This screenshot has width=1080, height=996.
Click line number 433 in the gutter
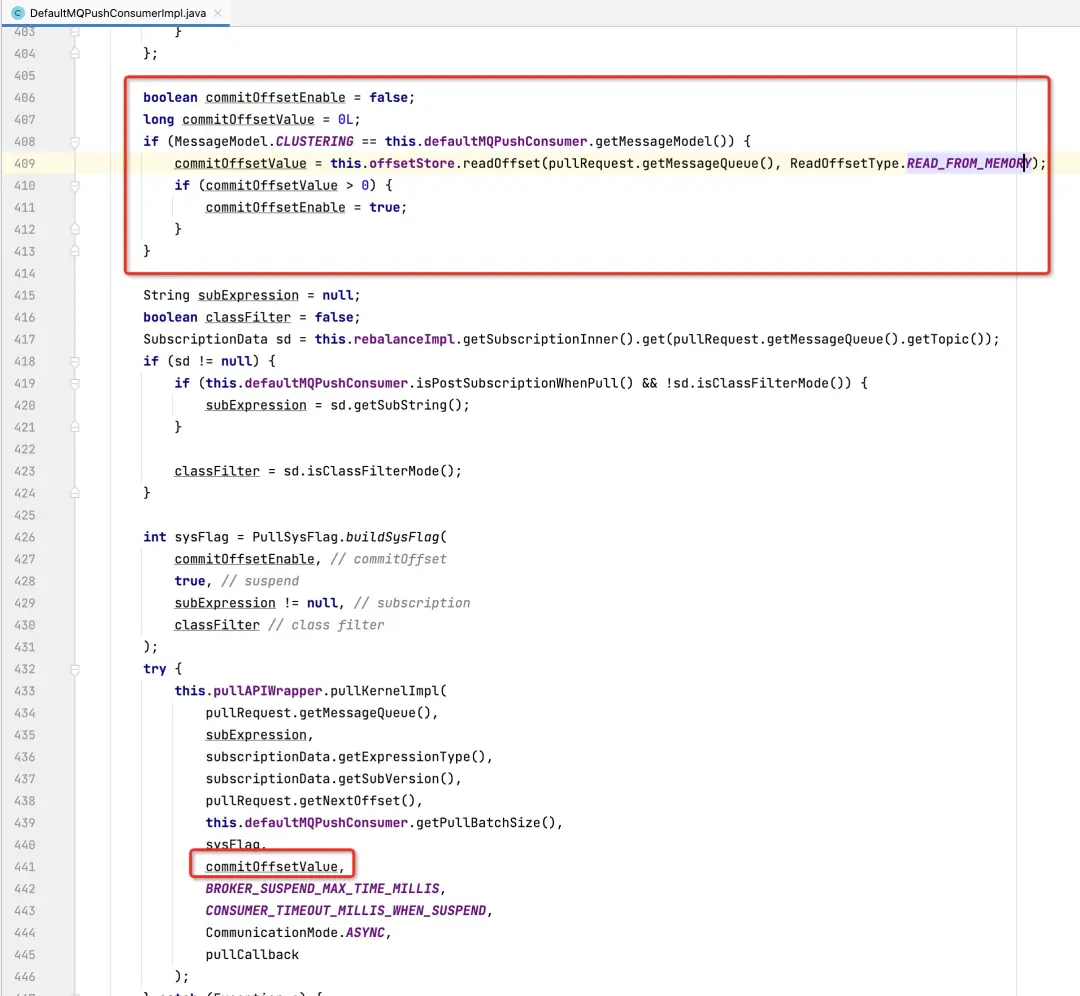tap(25, 691)
